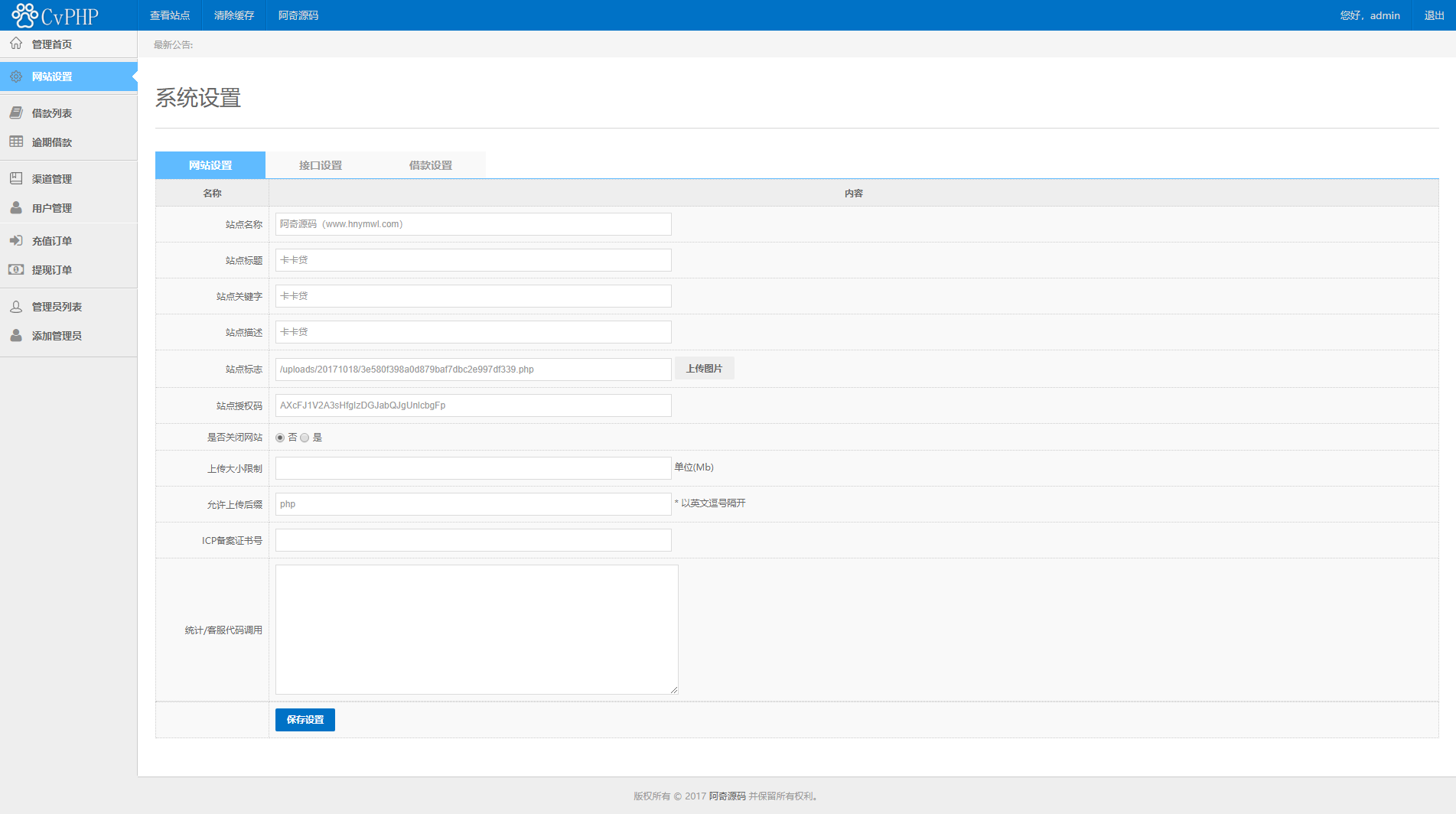Click the 系统设置 page heading
The height and width of the screenshot is (814, 1456).
198,98
